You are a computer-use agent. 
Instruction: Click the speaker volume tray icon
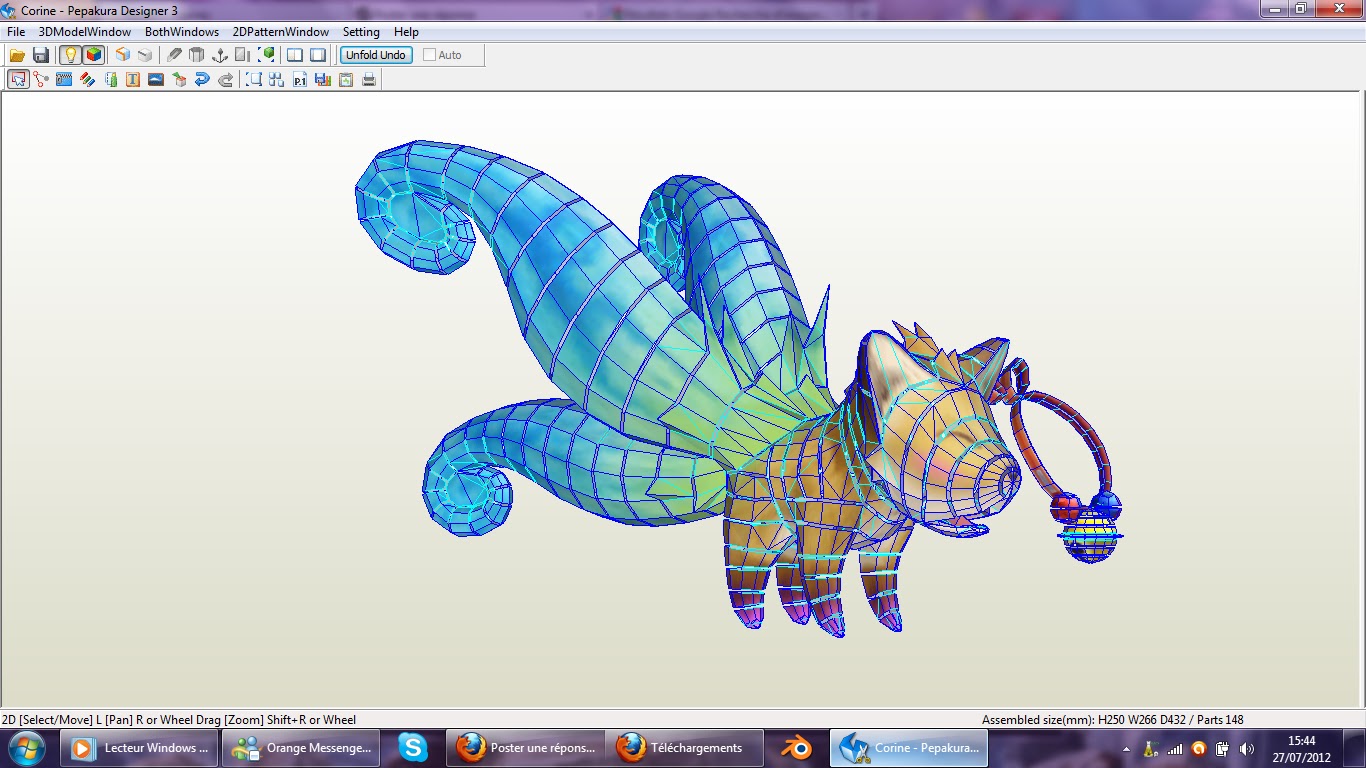[1246, 748]
